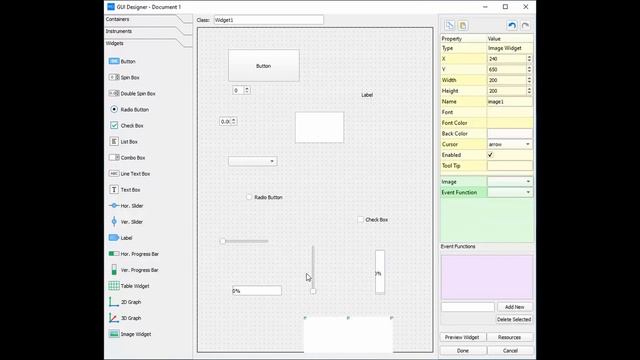The height and width of the screenshot is (360, 640).
Task: Pick the Hor. Progress Bar icon
Action: (x=114, y=254)
